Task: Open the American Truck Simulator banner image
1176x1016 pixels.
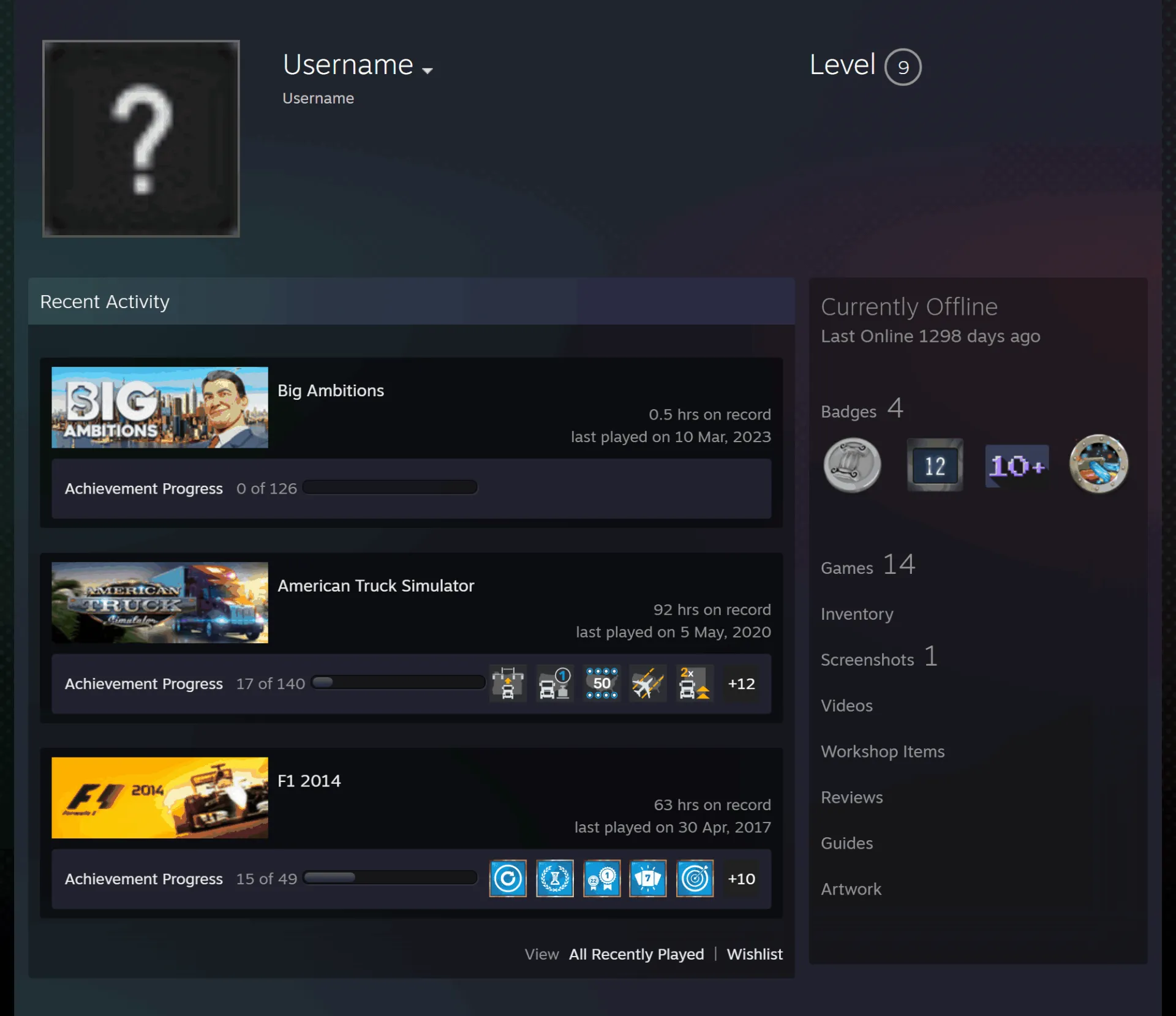Action: (160, 603)
